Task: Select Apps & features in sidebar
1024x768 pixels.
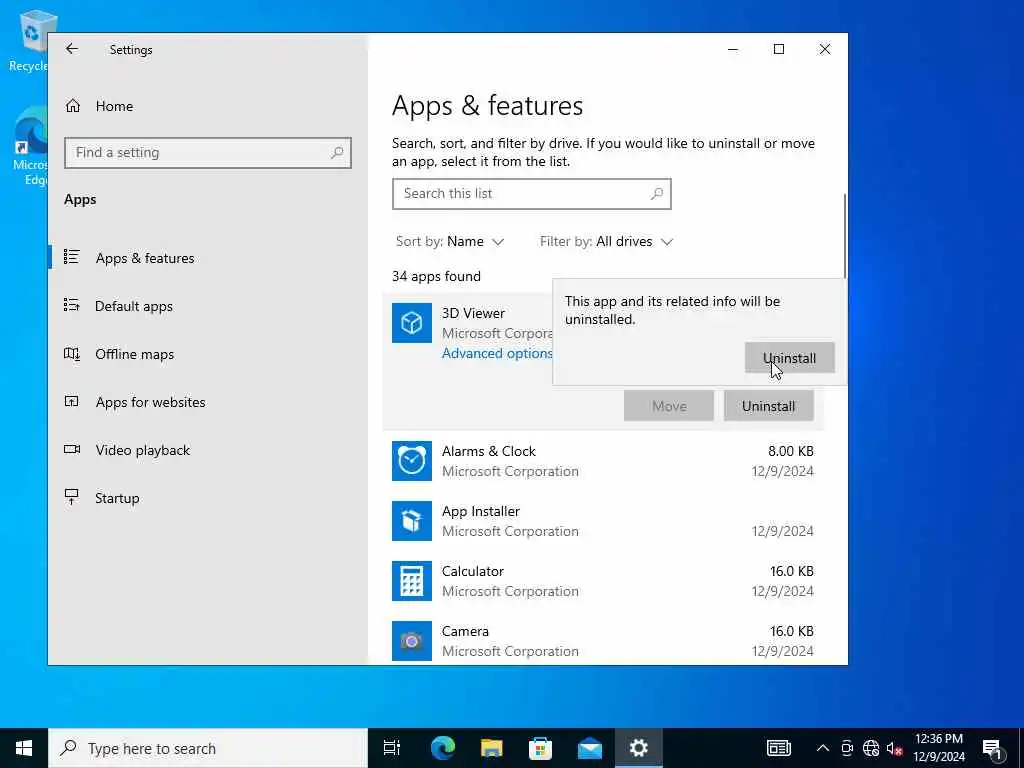Action: 208,258
